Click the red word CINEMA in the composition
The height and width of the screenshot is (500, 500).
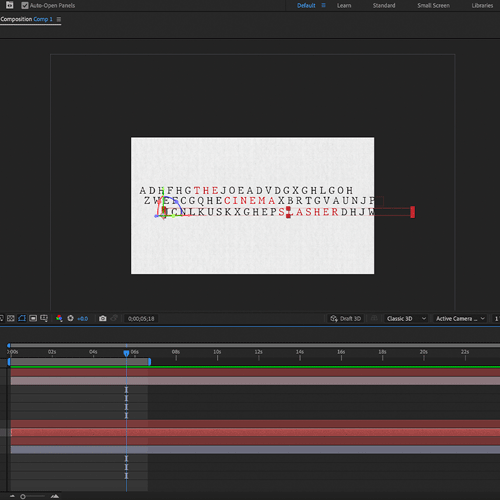250,201
